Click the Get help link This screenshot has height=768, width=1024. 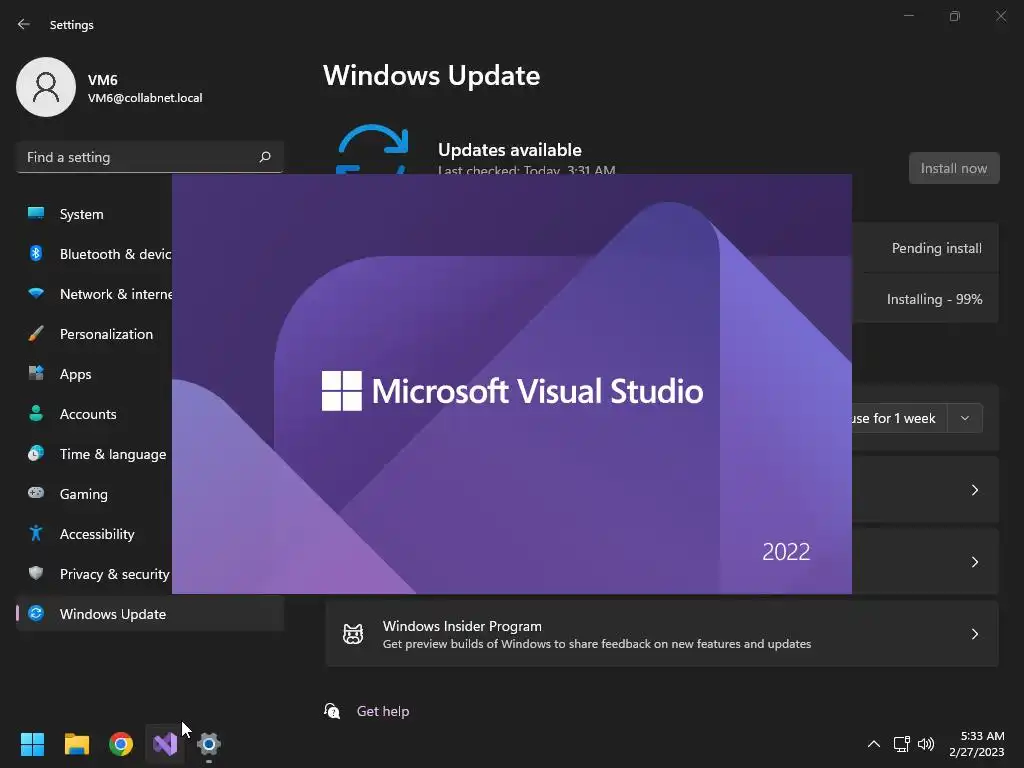pyautogui.click(x=383, y=711)
